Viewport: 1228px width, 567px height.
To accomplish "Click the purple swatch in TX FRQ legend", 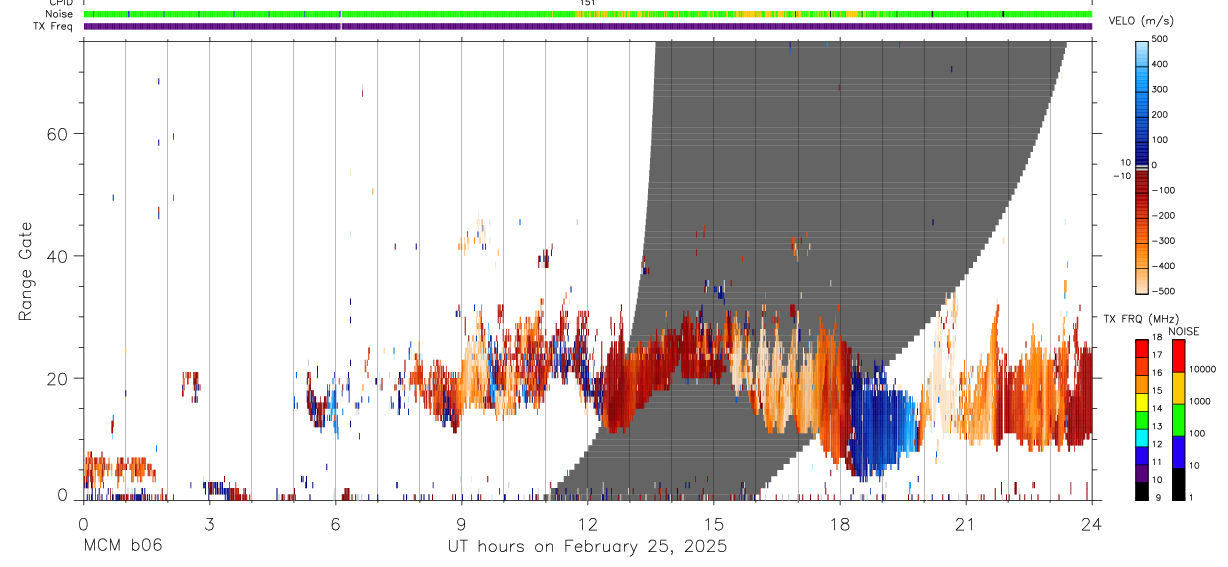I will pos(1142,474).
